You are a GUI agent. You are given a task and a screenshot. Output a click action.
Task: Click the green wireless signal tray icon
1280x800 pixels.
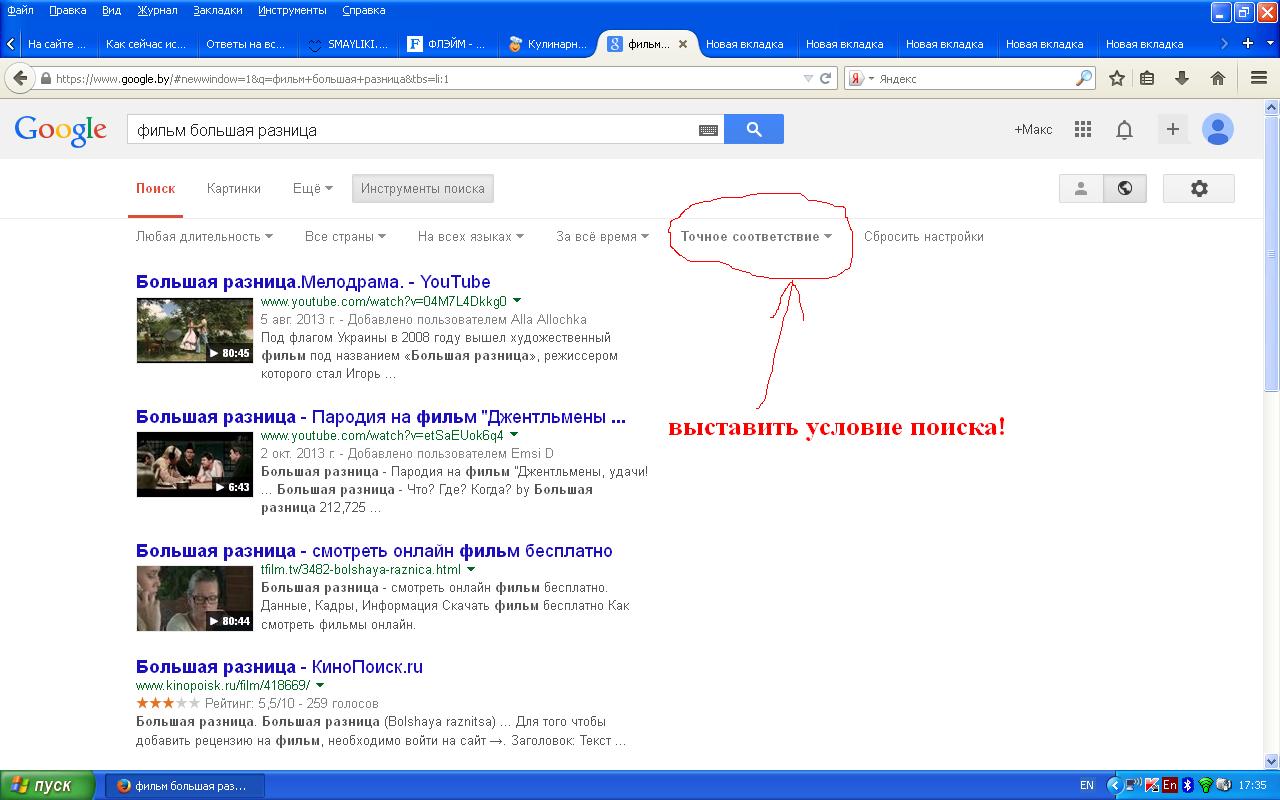click(1205, 785)
